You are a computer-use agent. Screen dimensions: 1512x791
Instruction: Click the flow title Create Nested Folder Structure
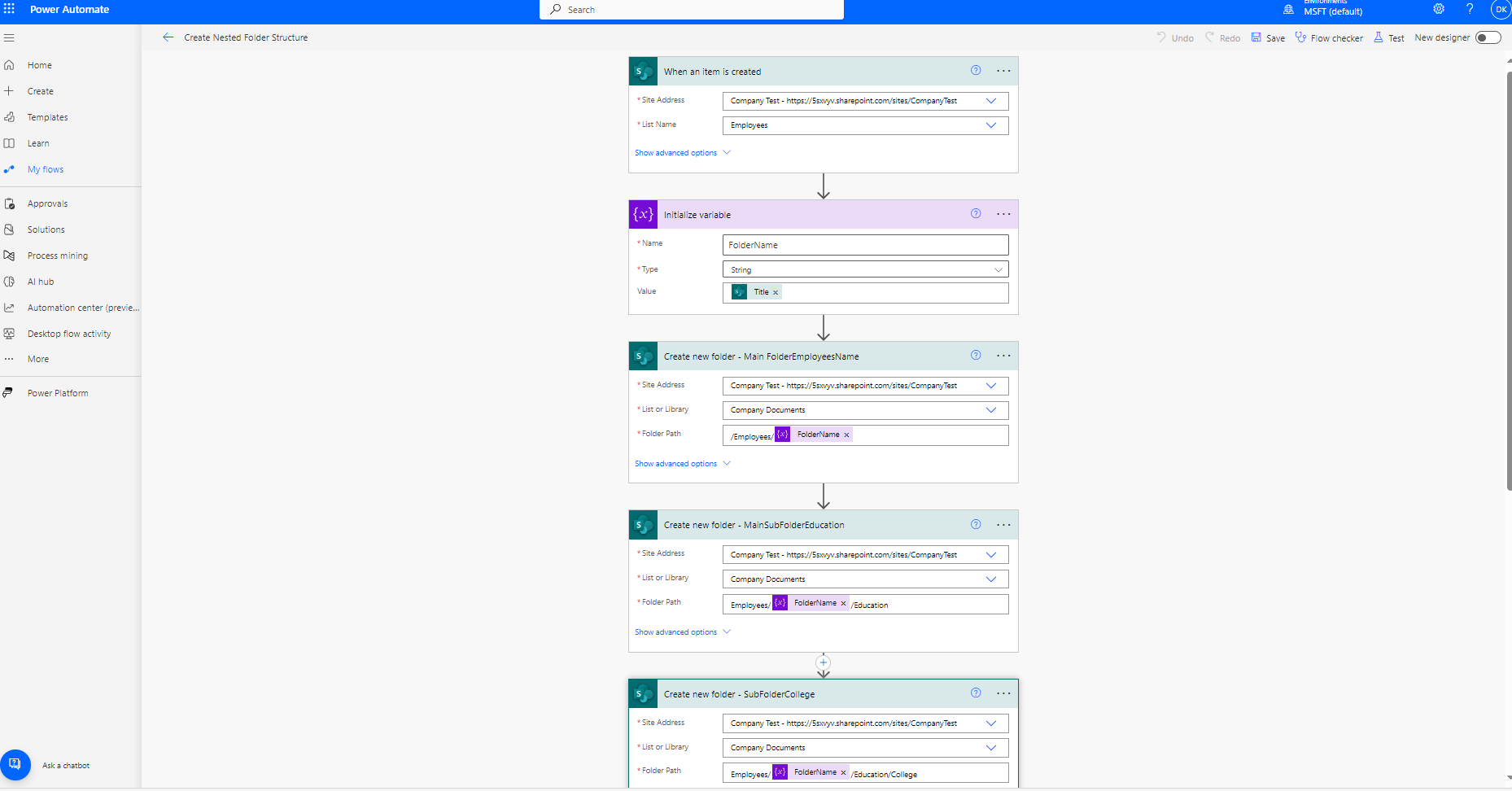click(x=246, y=37)
